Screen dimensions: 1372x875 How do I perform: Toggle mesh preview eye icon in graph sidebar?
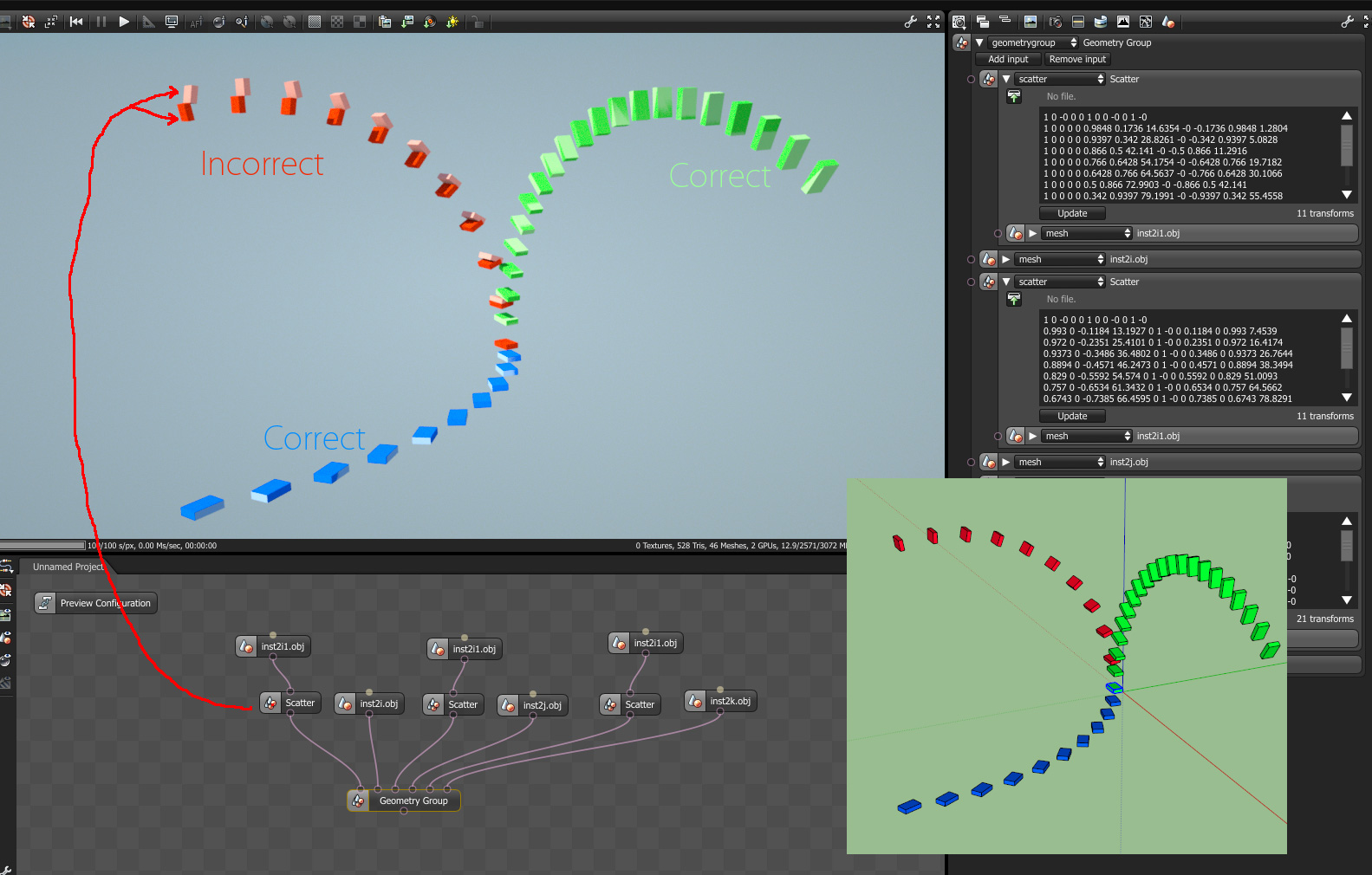[x=6, y=638]
